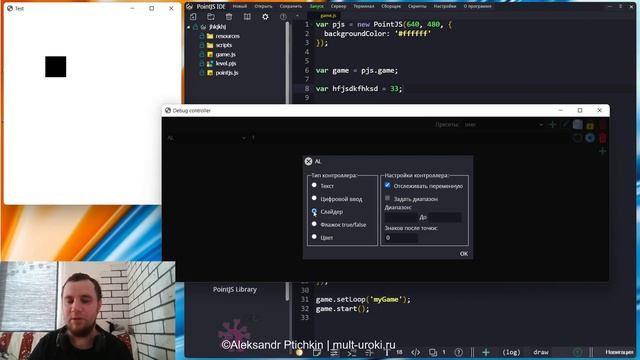640x360 pixels.
Task: Click the open folder toolbar icon
Action: (211, 17)
